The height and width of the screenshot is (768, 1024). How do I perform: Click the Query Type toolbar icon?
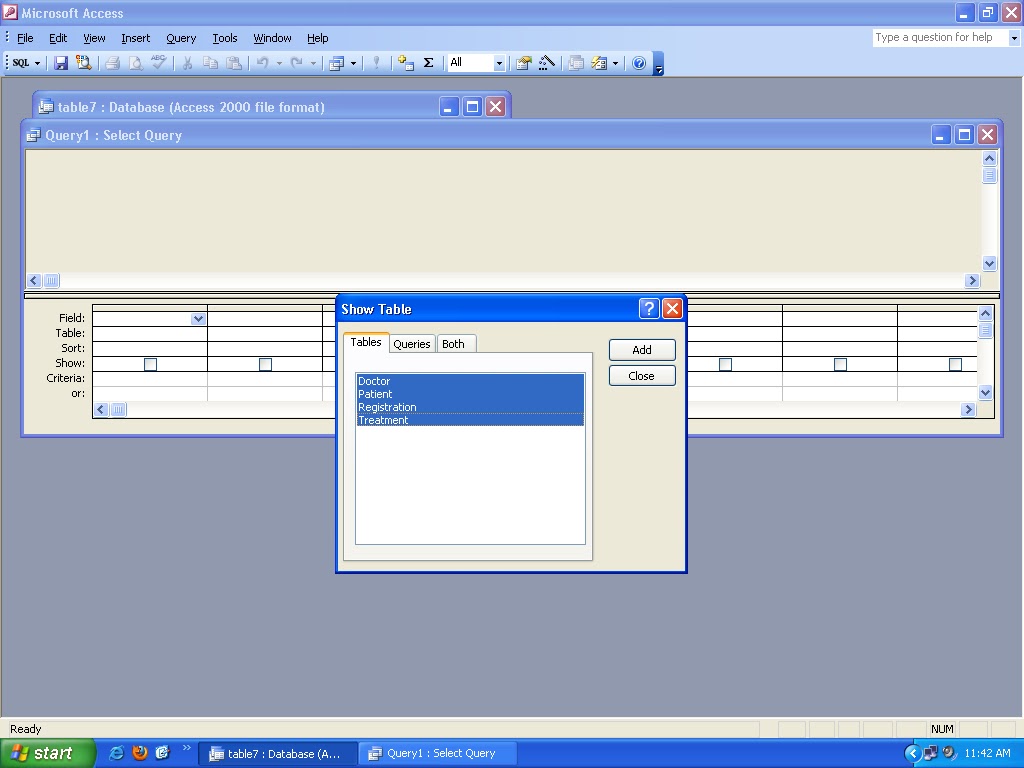(x=336, y=63)
